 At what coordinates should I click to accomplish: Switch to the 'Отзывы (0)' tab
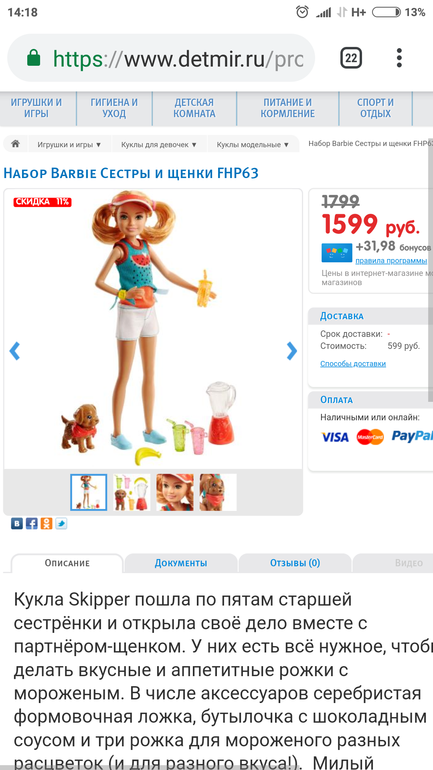pyautogui.click(x=295, y=563)
